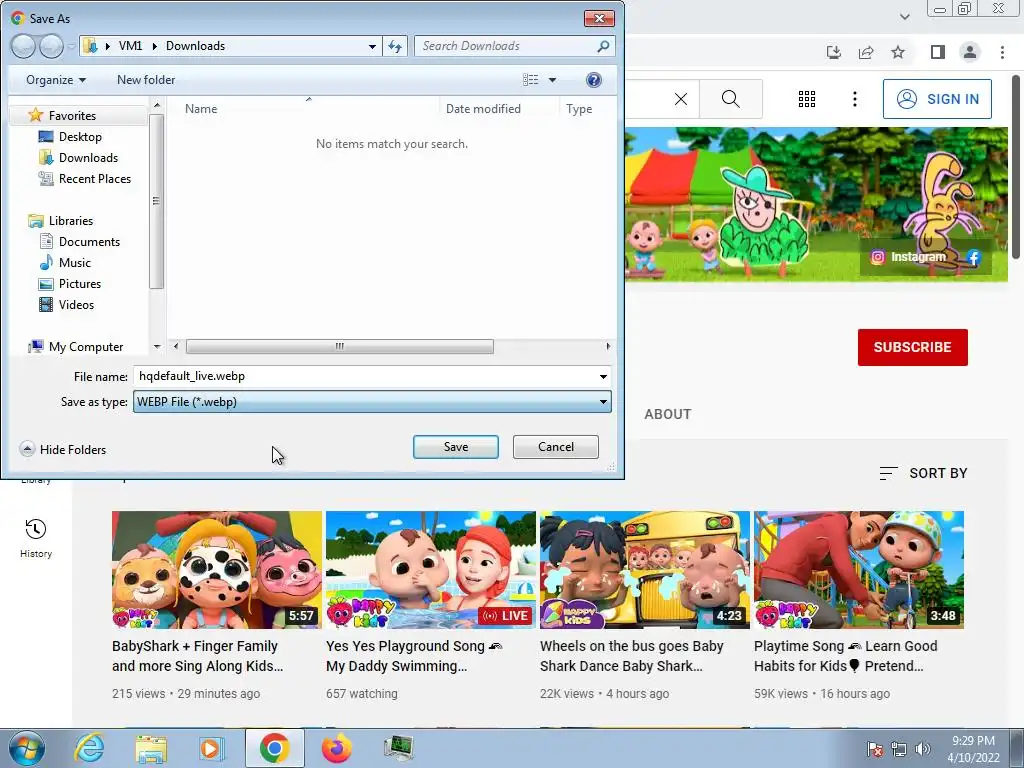Clear the YouTube search with X icon
This screenshot has height=768, width=1024.
(680, 99)
